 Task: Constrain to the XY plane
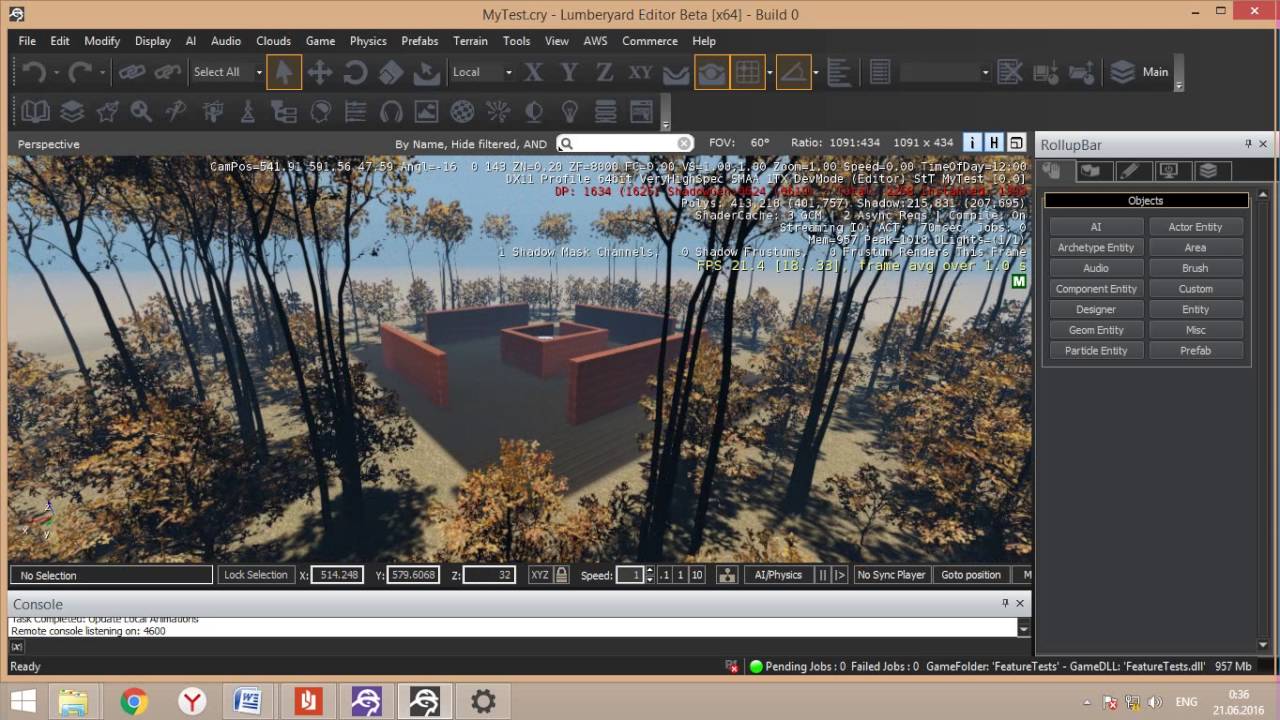point(640,72)
